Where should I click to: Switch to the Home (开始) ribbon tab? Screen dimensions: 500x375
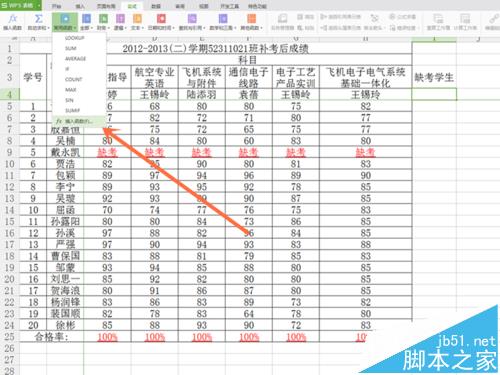(57, 6)
